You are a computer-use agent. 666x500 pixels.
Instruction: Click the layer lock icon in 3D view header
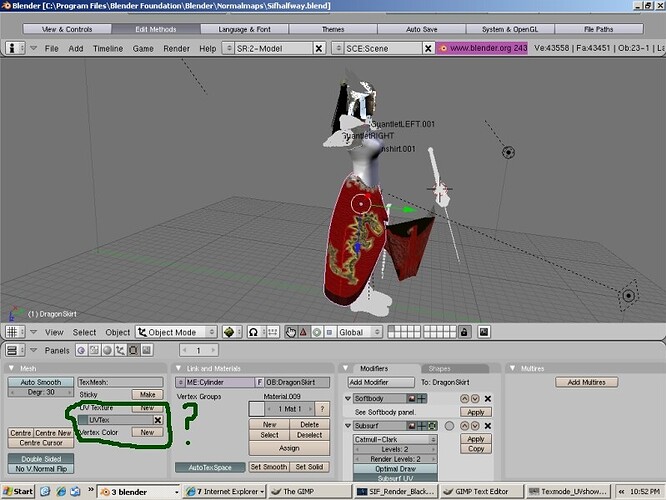(464, 332)
